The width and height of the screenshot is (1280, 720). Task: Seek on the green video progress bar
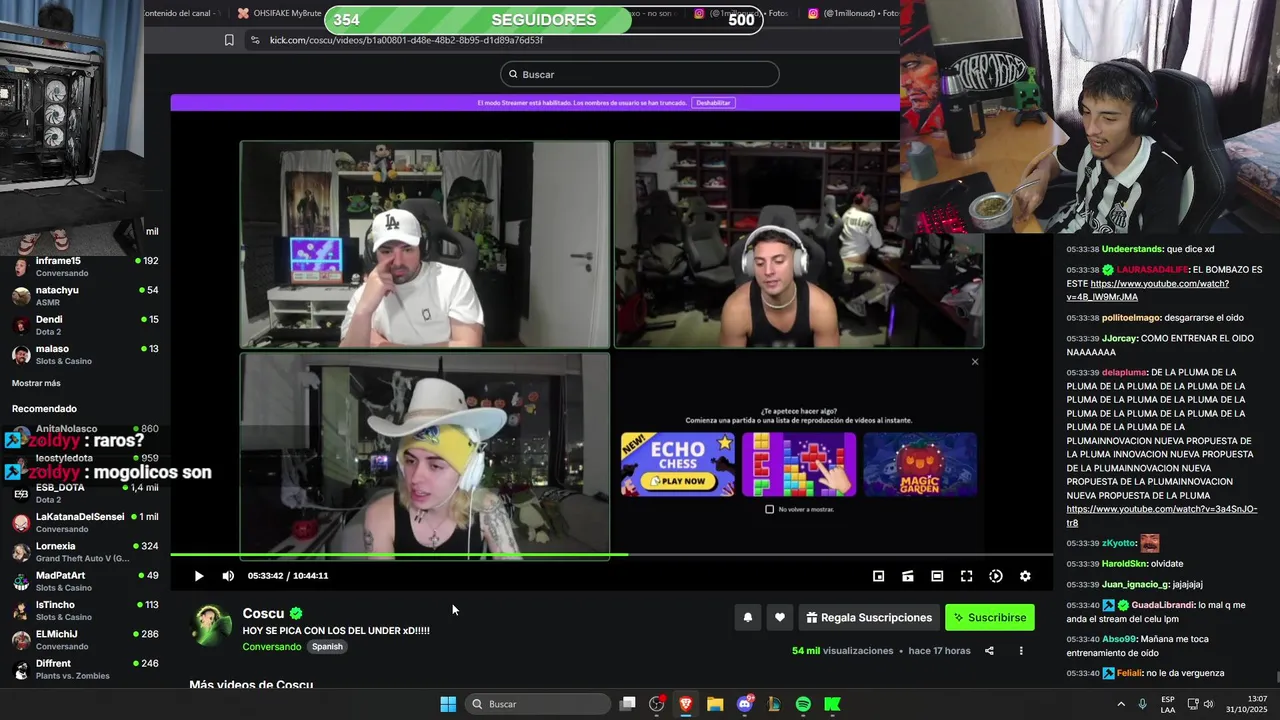[611, 555]
